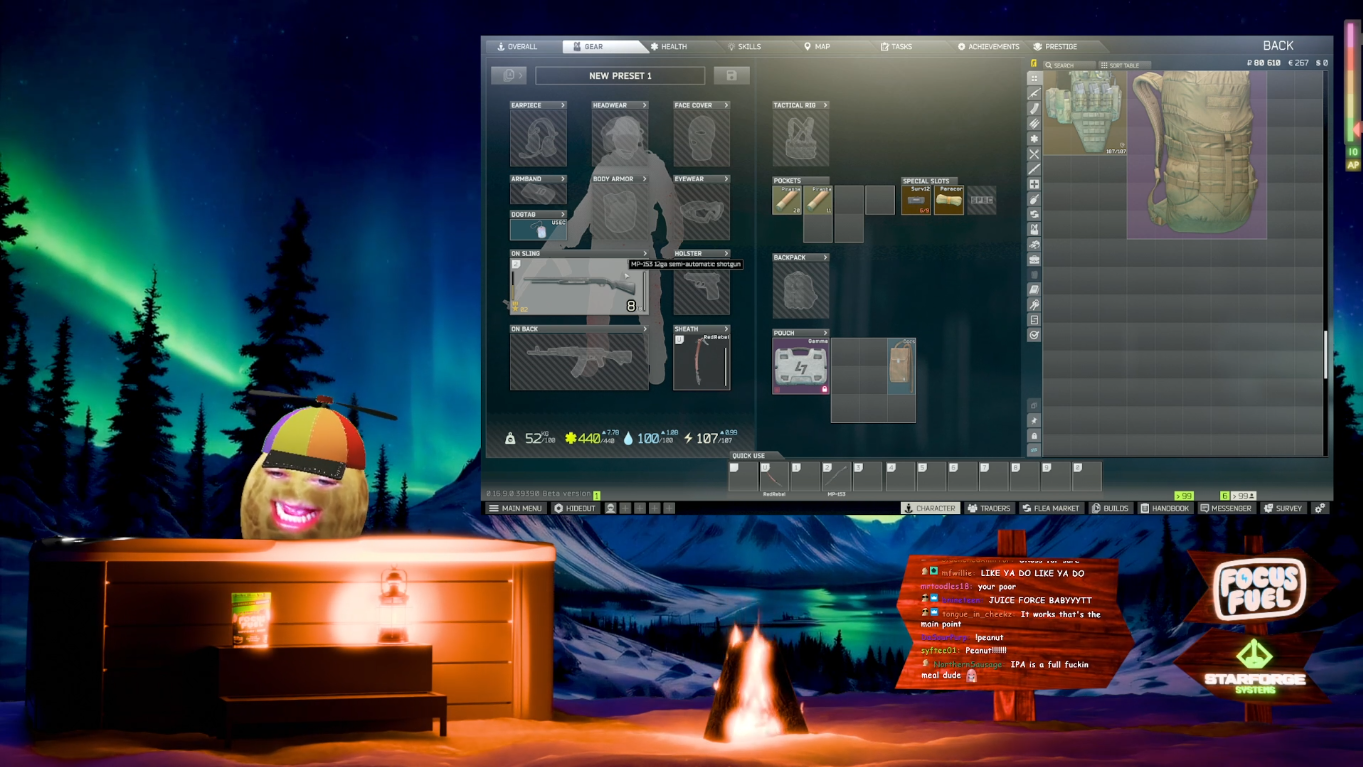Viewport: 1363px width, 767px height.
Task: Select the documents case inside the pouch
Action: (901, 365)
